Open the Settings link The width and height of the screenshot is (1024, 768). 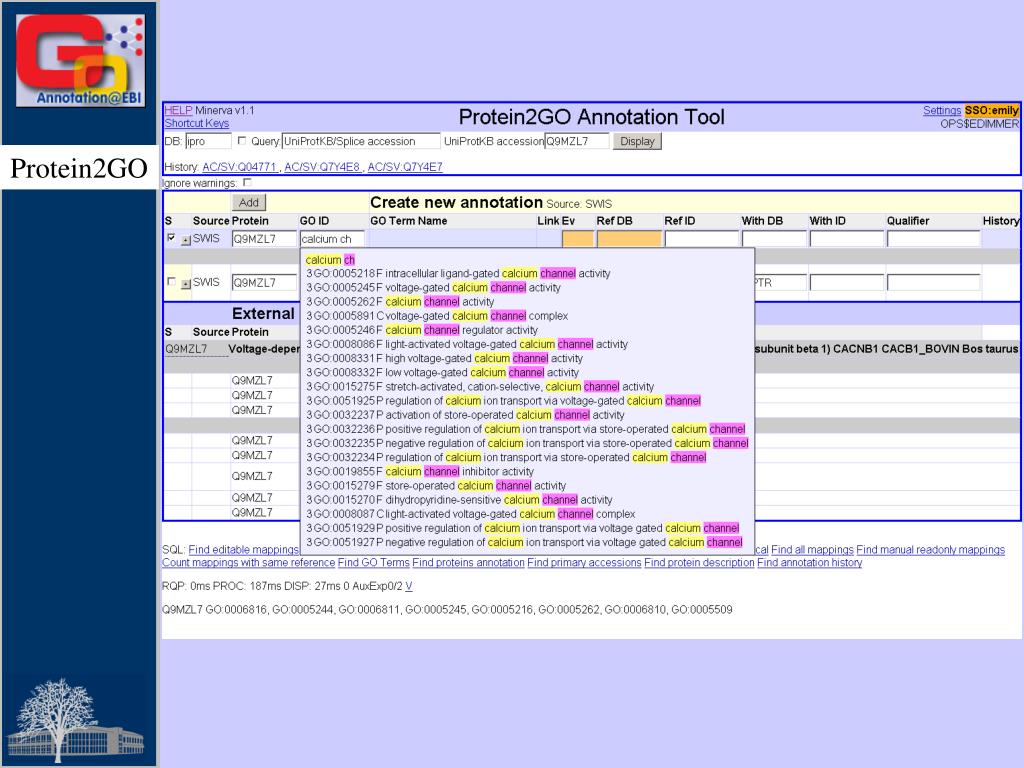942,110
